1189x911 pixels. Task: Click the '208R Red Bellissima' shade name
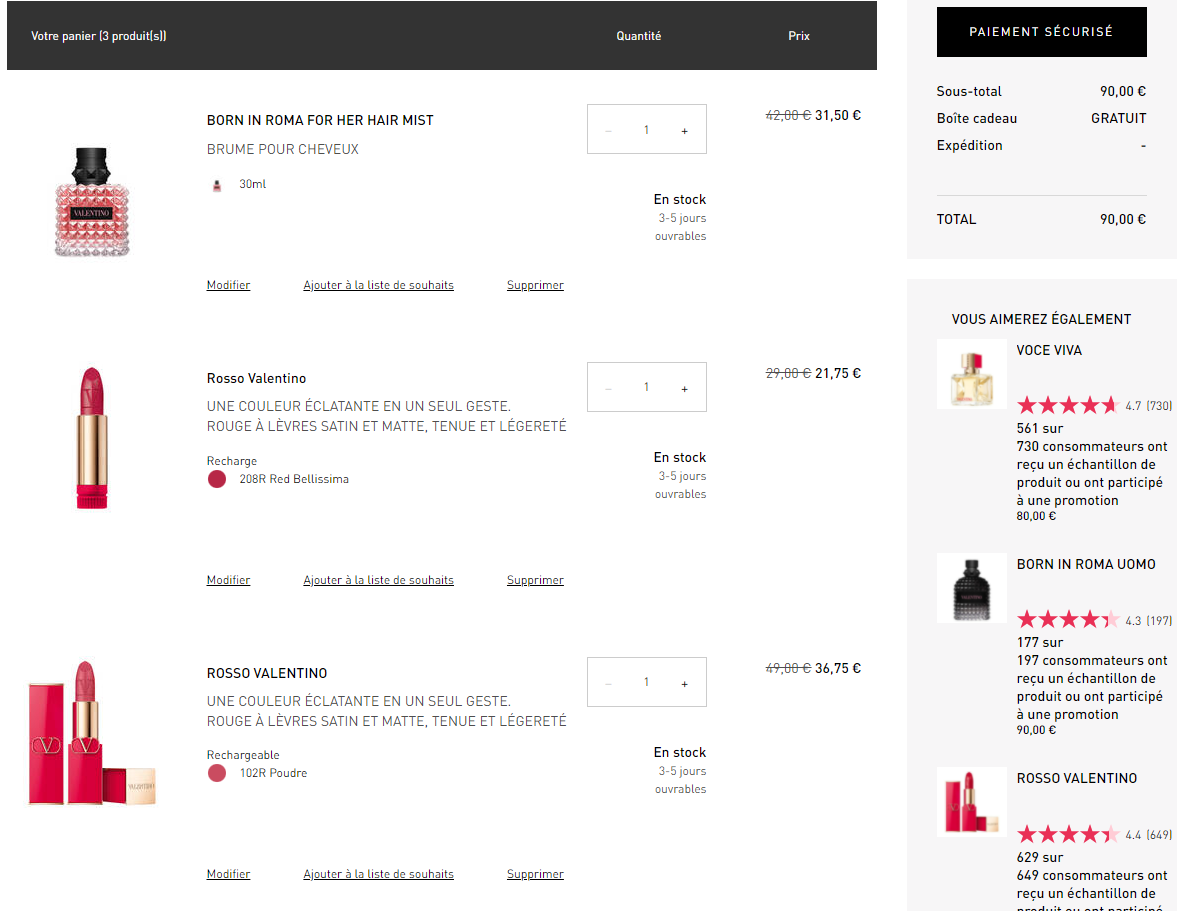(294, 479)
